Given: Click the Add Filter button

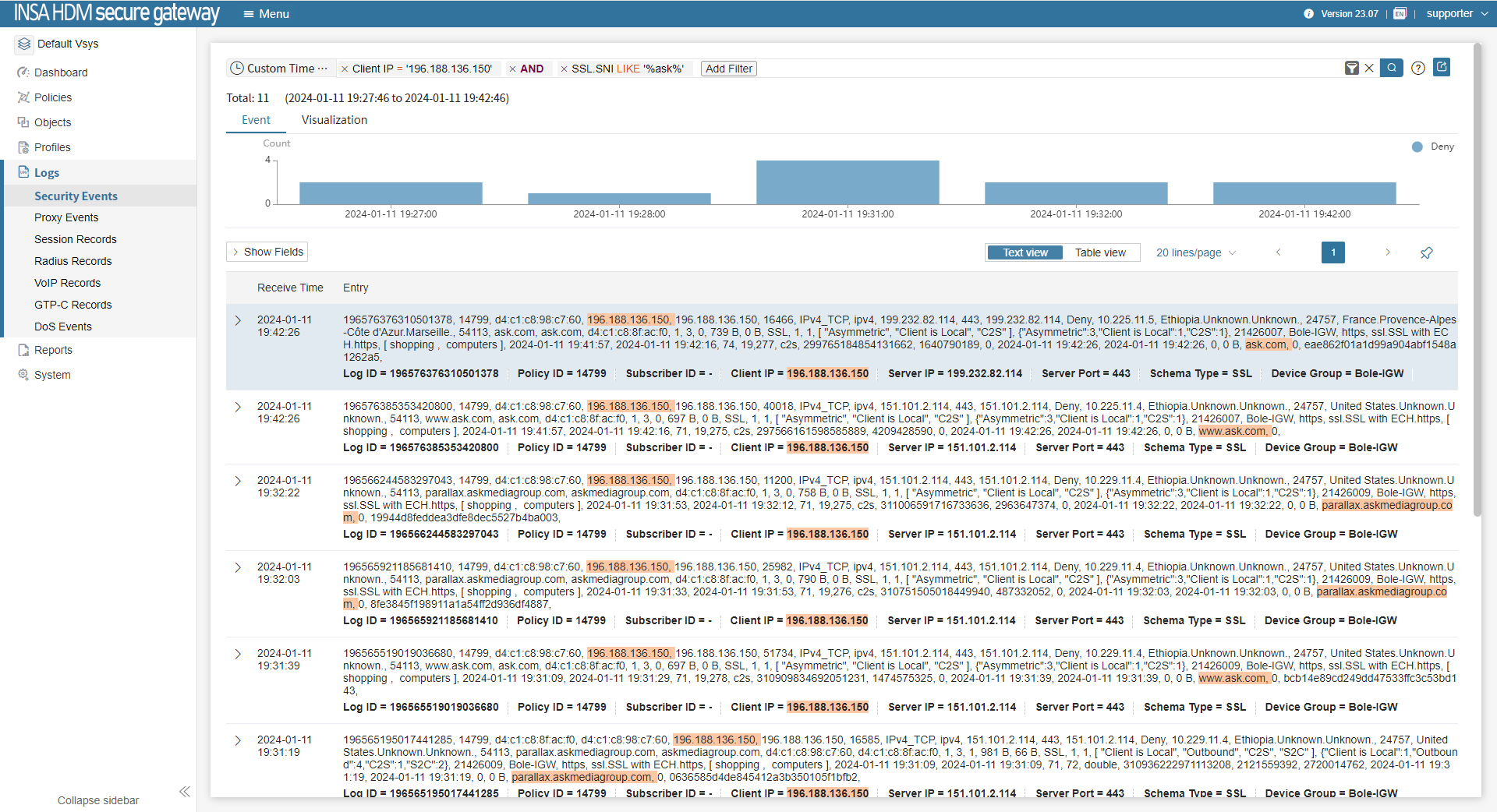Looking at the screenshot, I should [728, 69].
